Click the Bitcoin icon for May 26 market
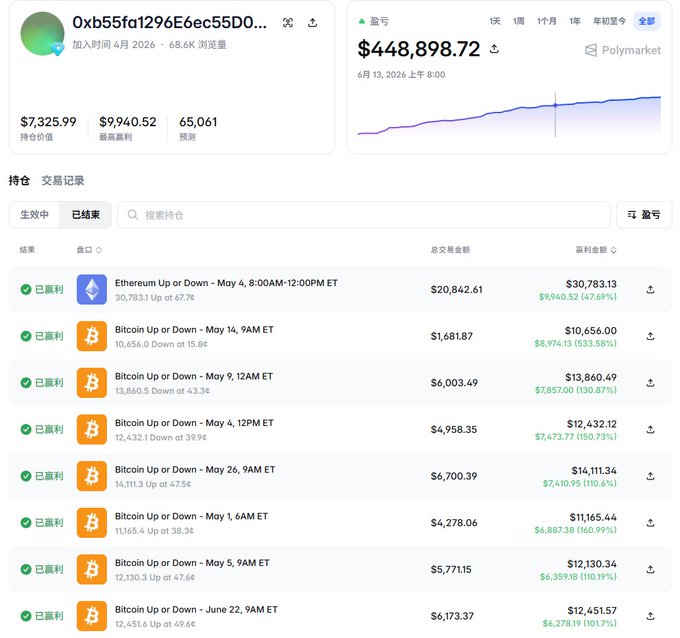 click(x=92, y=476)
